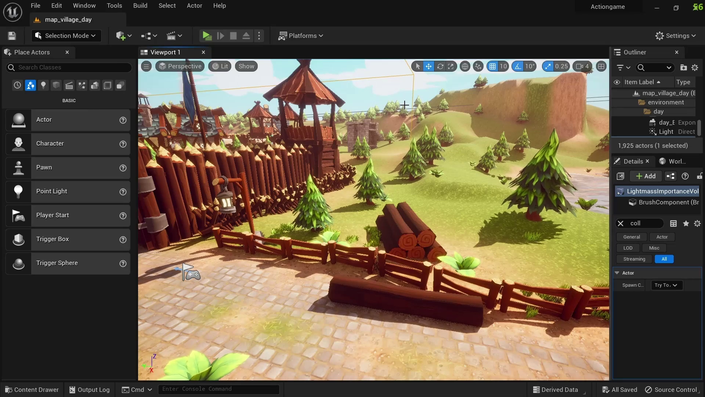Open Details documentation help icon
The height and width of the screenshot is (397, 705).
(685, 176)
